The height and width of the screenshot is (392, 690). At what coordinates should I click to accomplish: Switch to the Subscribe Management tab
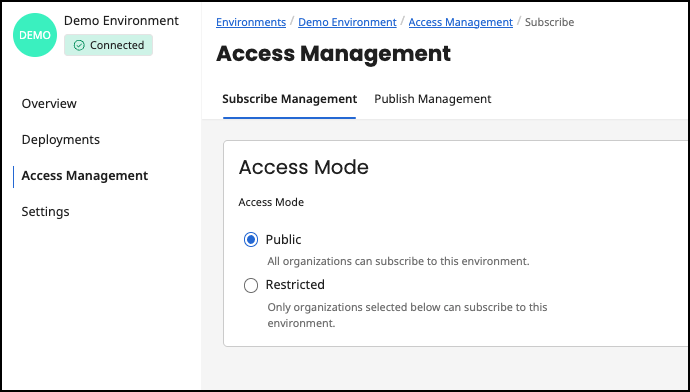290,99
